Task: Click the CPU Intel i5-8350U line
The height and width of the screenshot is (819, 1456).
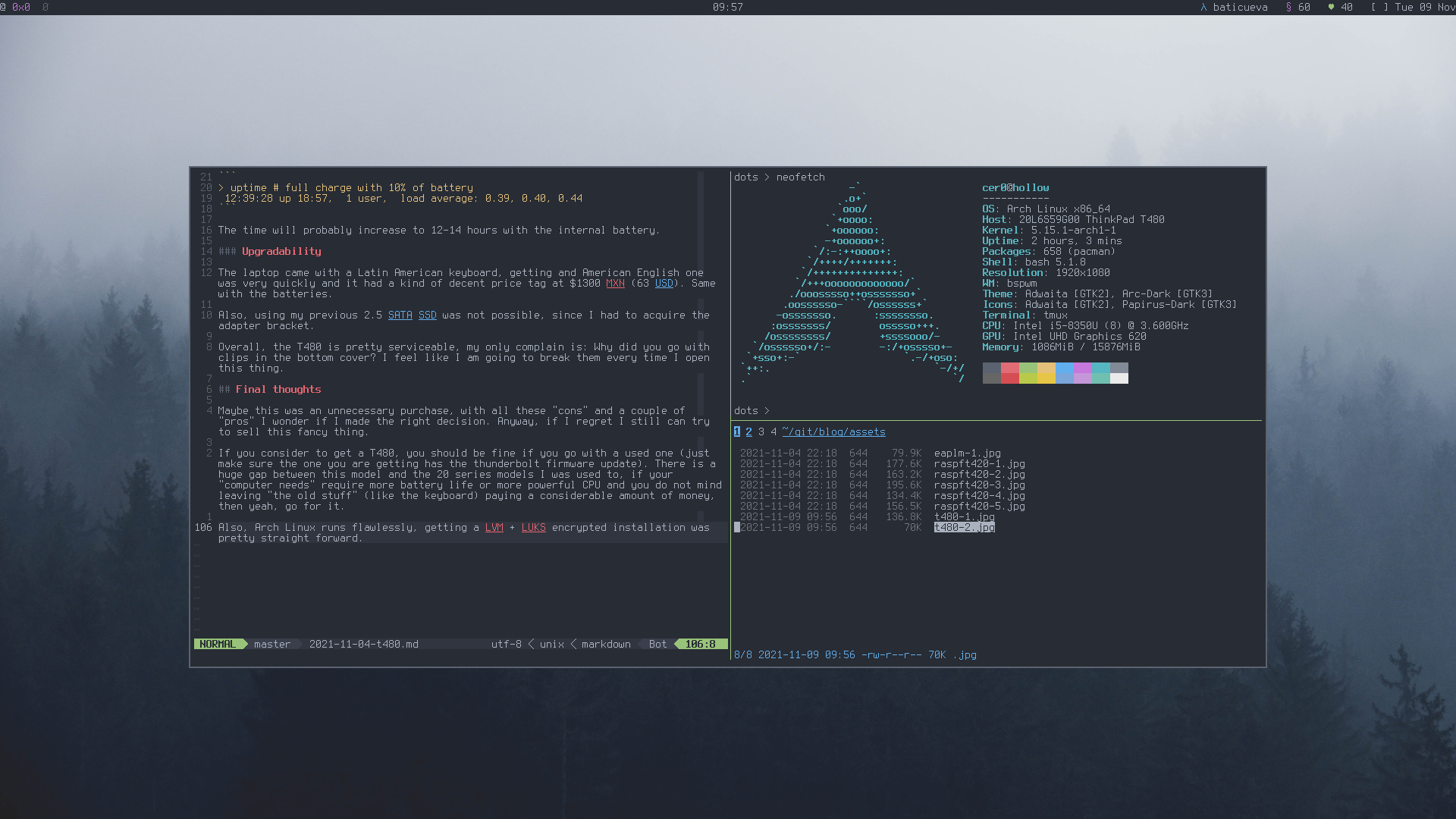Action: (1085, 325)
